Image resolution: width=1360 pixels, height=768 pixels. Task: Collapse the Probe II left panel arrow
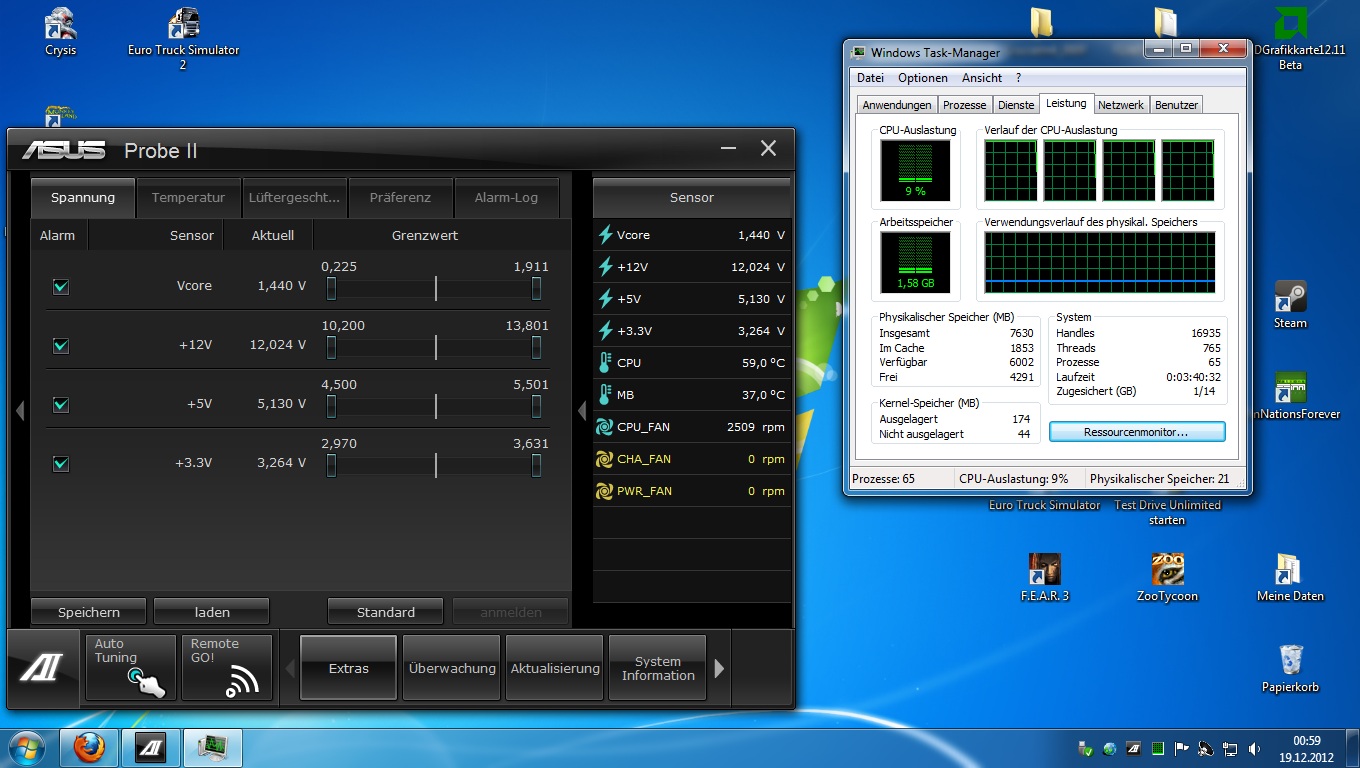[19, 410]
